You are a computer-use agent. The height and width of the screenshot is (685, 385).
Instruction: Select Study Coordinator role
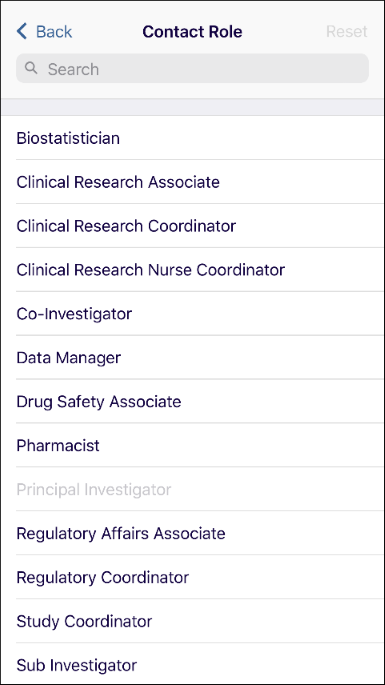(192, 621)
